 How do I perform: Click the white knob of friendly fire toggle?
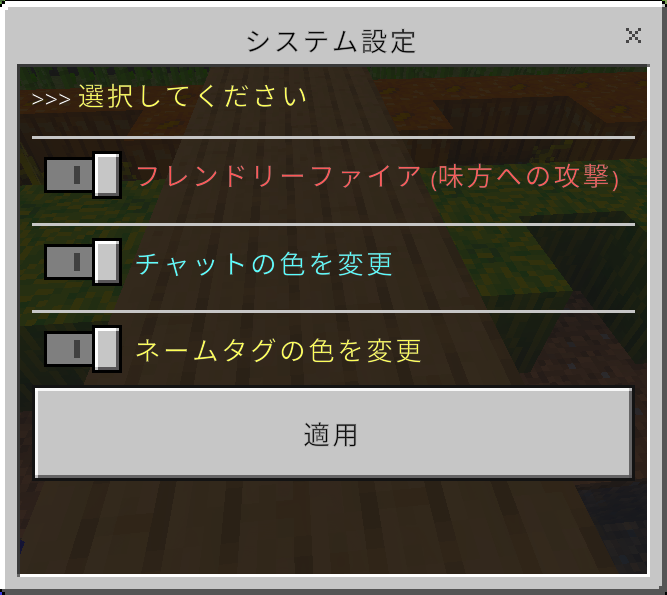pos(107,175)
